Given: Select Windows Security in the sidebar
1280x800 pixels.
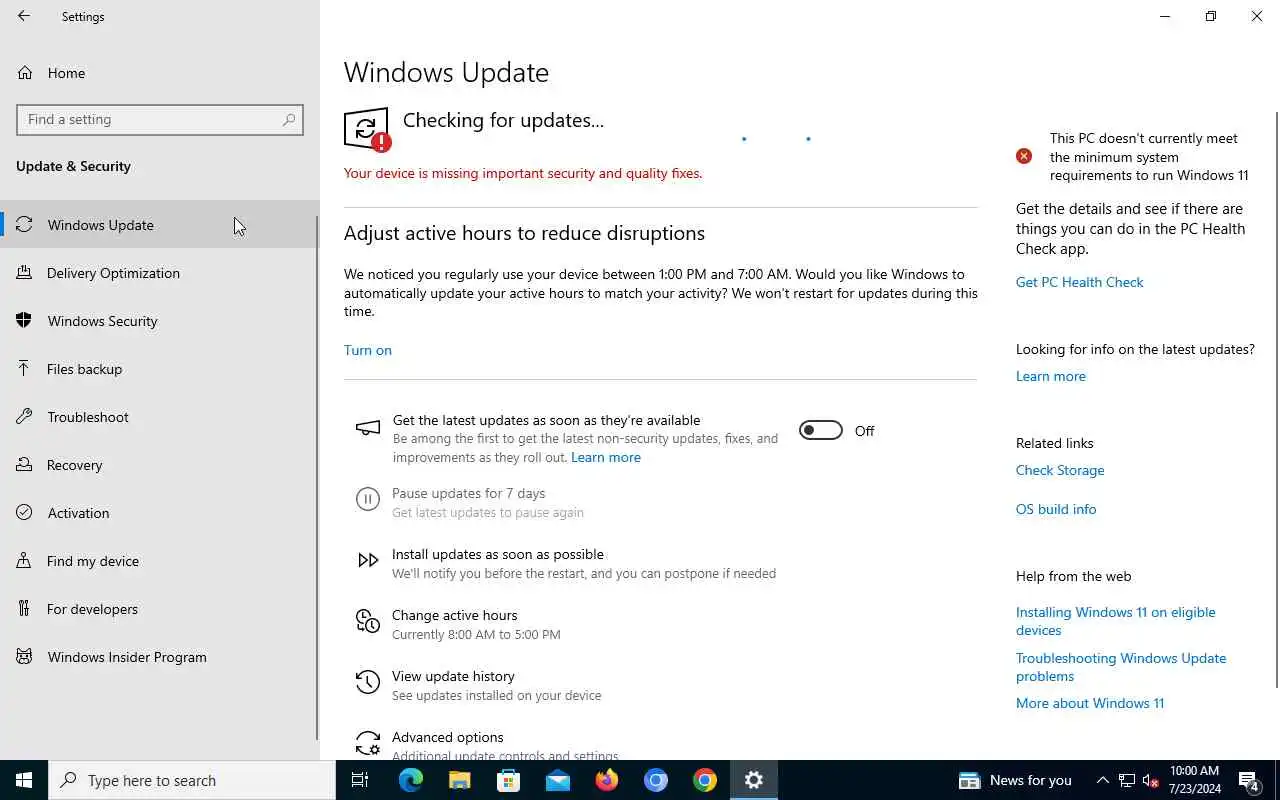Looking at the screenshot, I should [160, 321].
